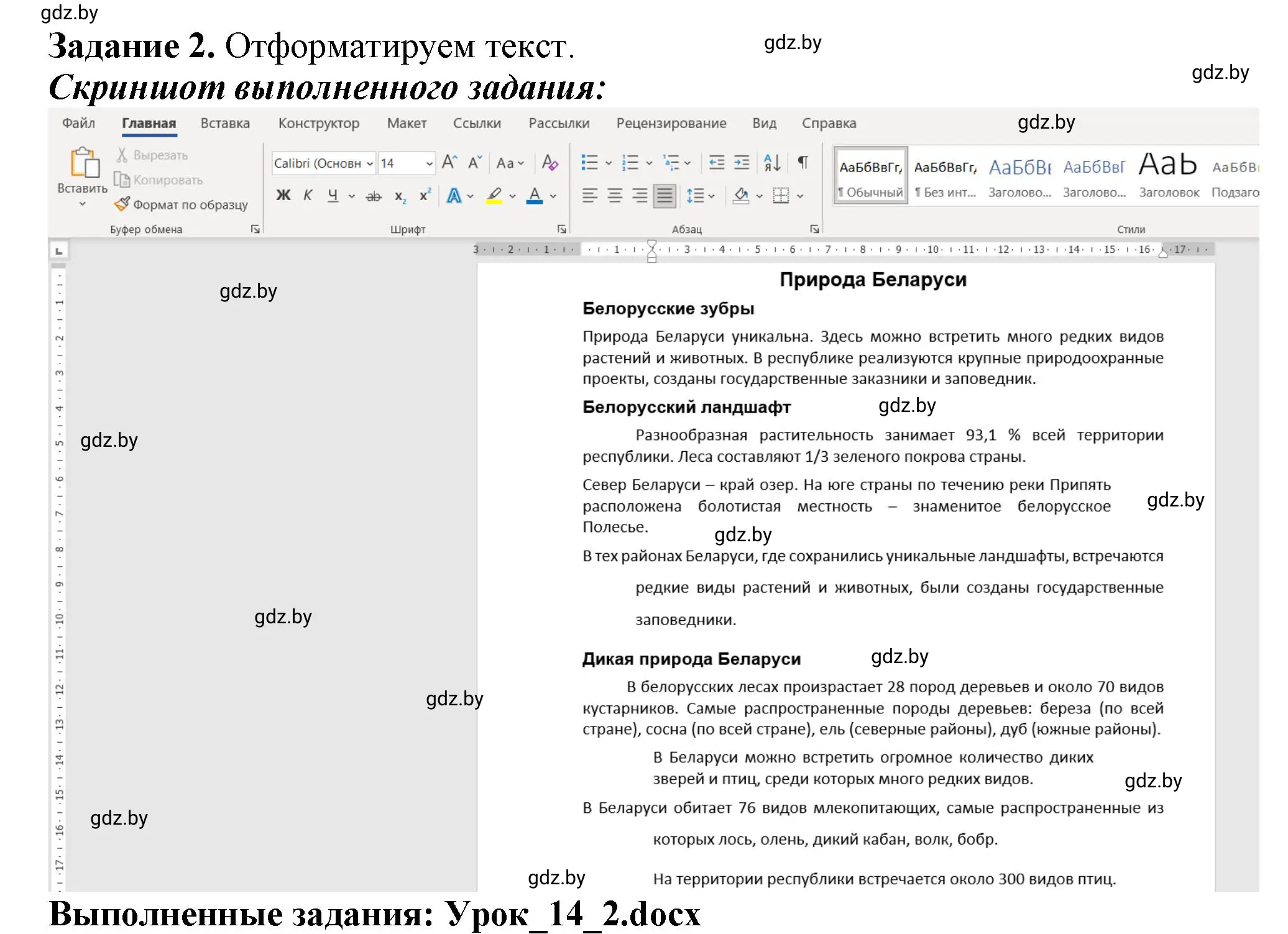The width and height of the screenshot is (1288, 934).
Task: Expand highlight color arrow
Action: point(513,196)
